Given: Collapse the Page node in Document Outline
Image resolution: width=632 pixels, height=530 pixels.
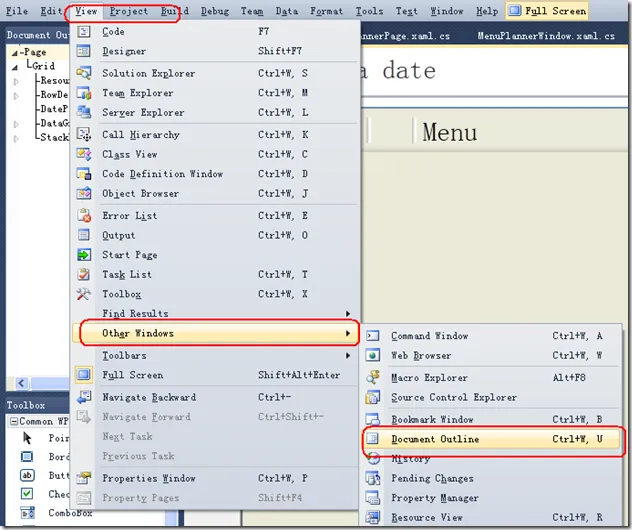Looking at the screenshot, I should click(x=15, y=53).
